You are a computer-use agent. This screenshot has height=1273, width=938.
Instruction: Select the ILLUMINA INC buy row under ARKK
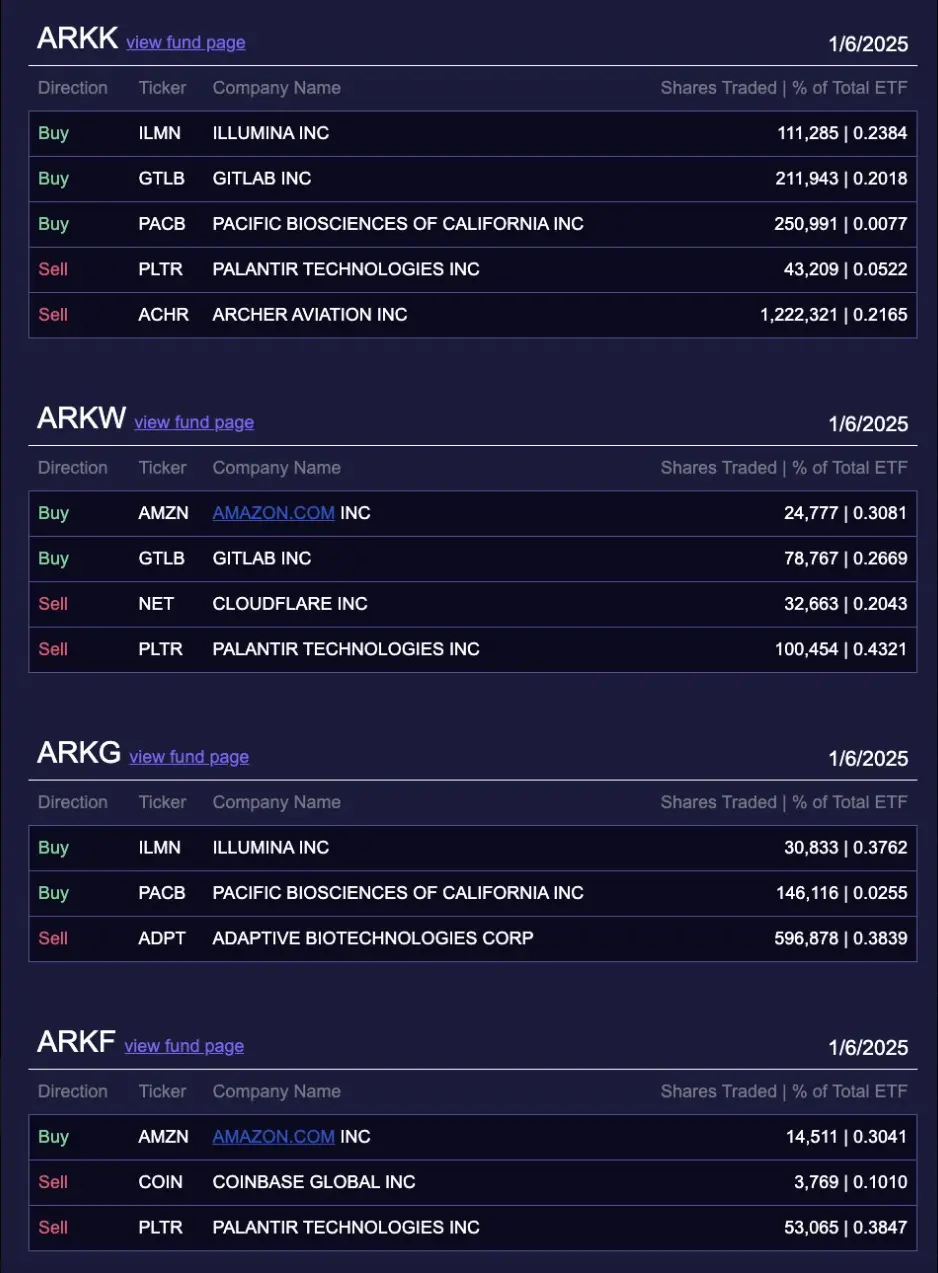click(x=470, y=133)
